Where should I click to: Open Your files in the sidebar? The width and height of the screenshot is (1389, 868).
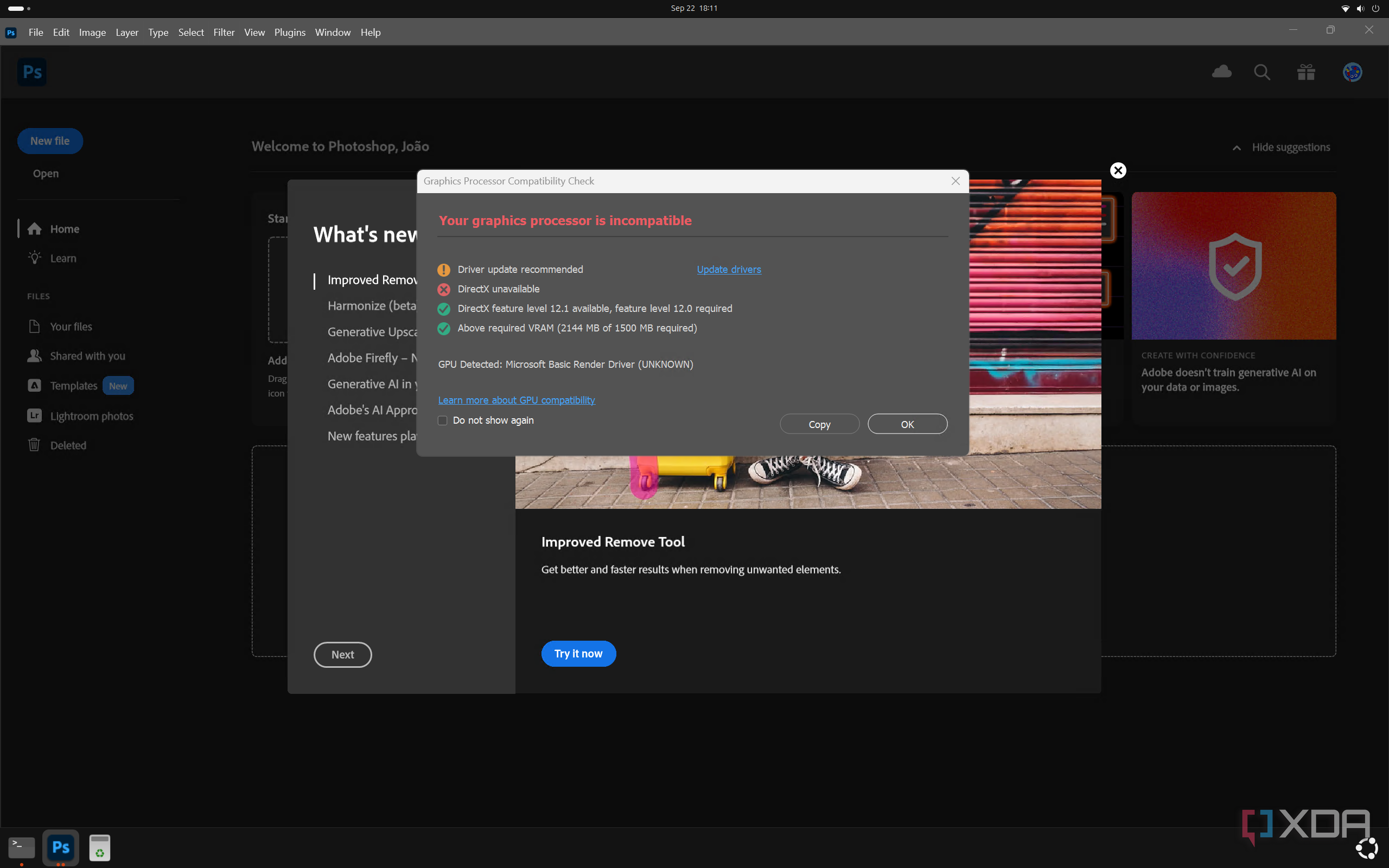71,326
